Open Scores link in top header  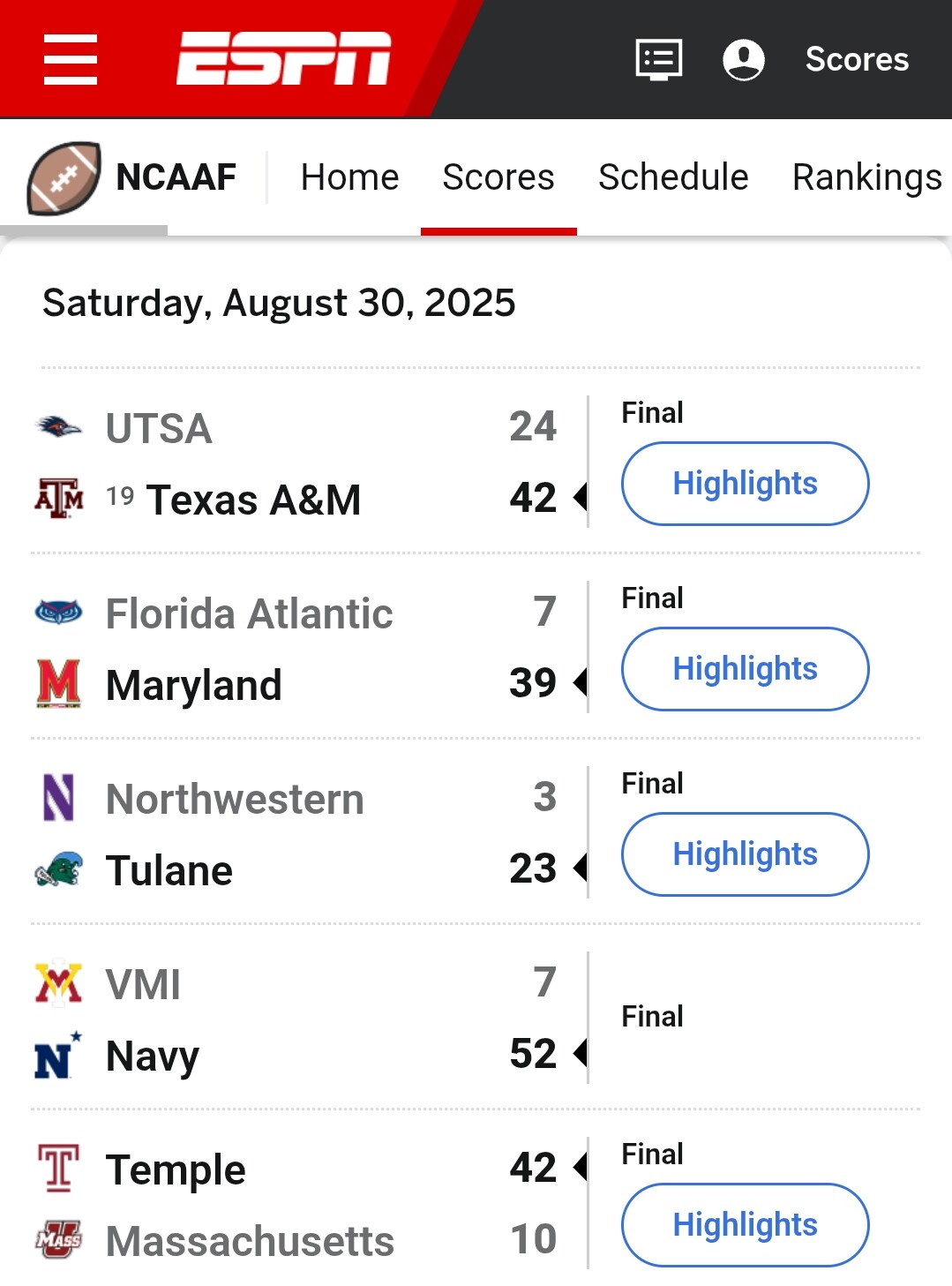pos(857,59)
